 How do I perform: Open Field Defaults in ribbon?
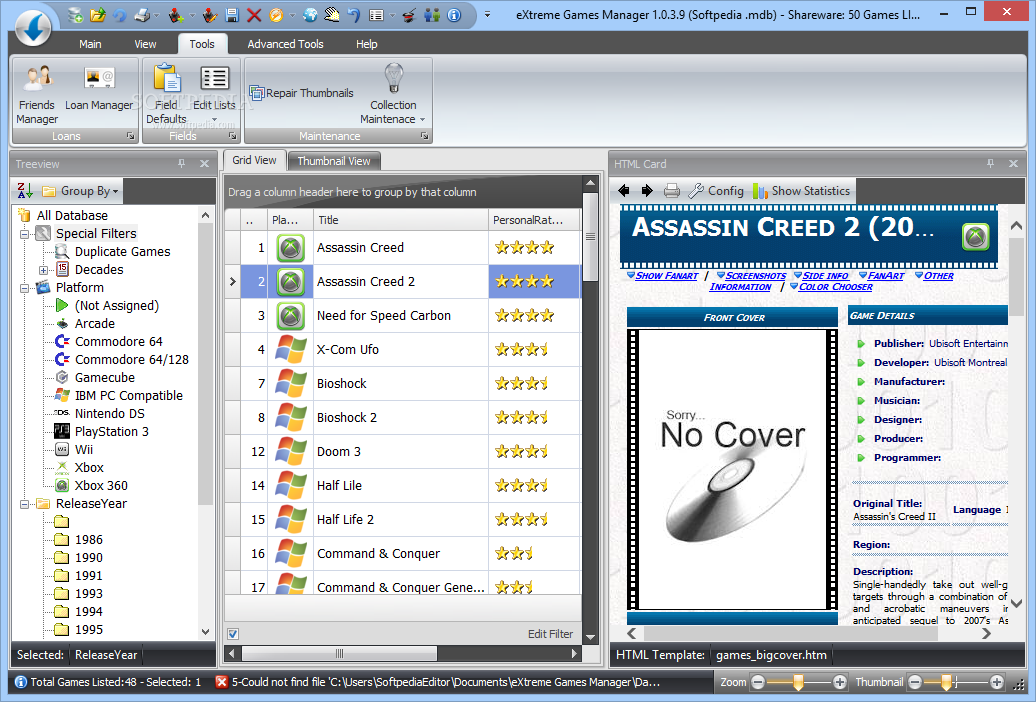(x=166, y=95)
